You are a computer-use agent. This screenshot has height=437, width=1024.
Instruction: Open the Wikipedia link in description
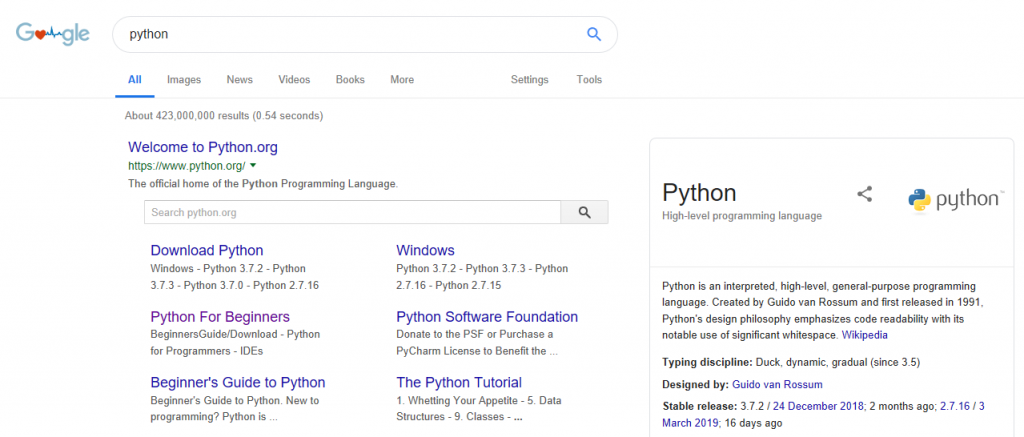(x=864, y=335)
